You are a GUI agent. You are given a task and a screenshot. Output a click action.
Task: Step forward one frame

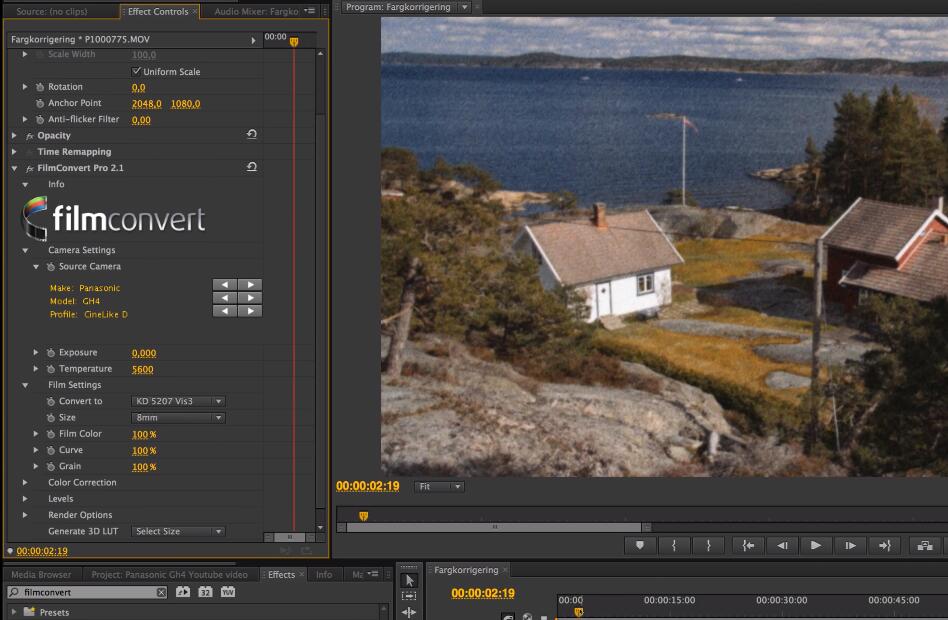click(850, 546)
